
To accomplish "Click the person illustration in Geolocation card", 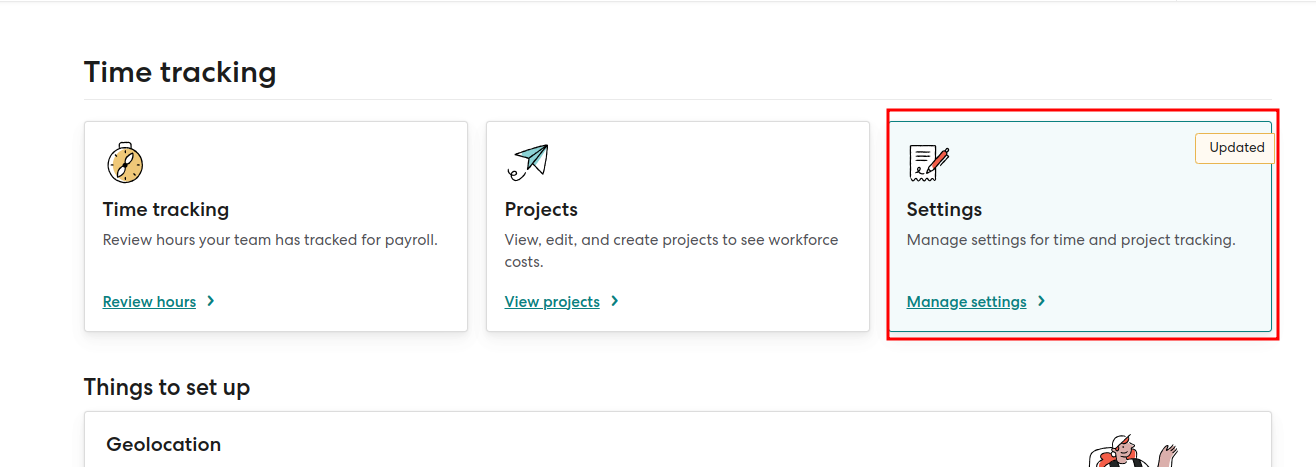I will (x=1130, y=452).
